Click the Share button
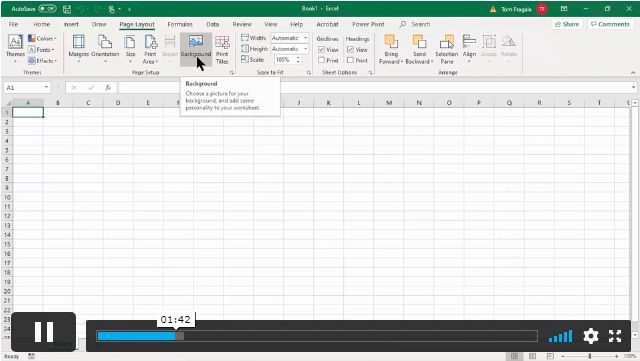 tap(567, 24)
